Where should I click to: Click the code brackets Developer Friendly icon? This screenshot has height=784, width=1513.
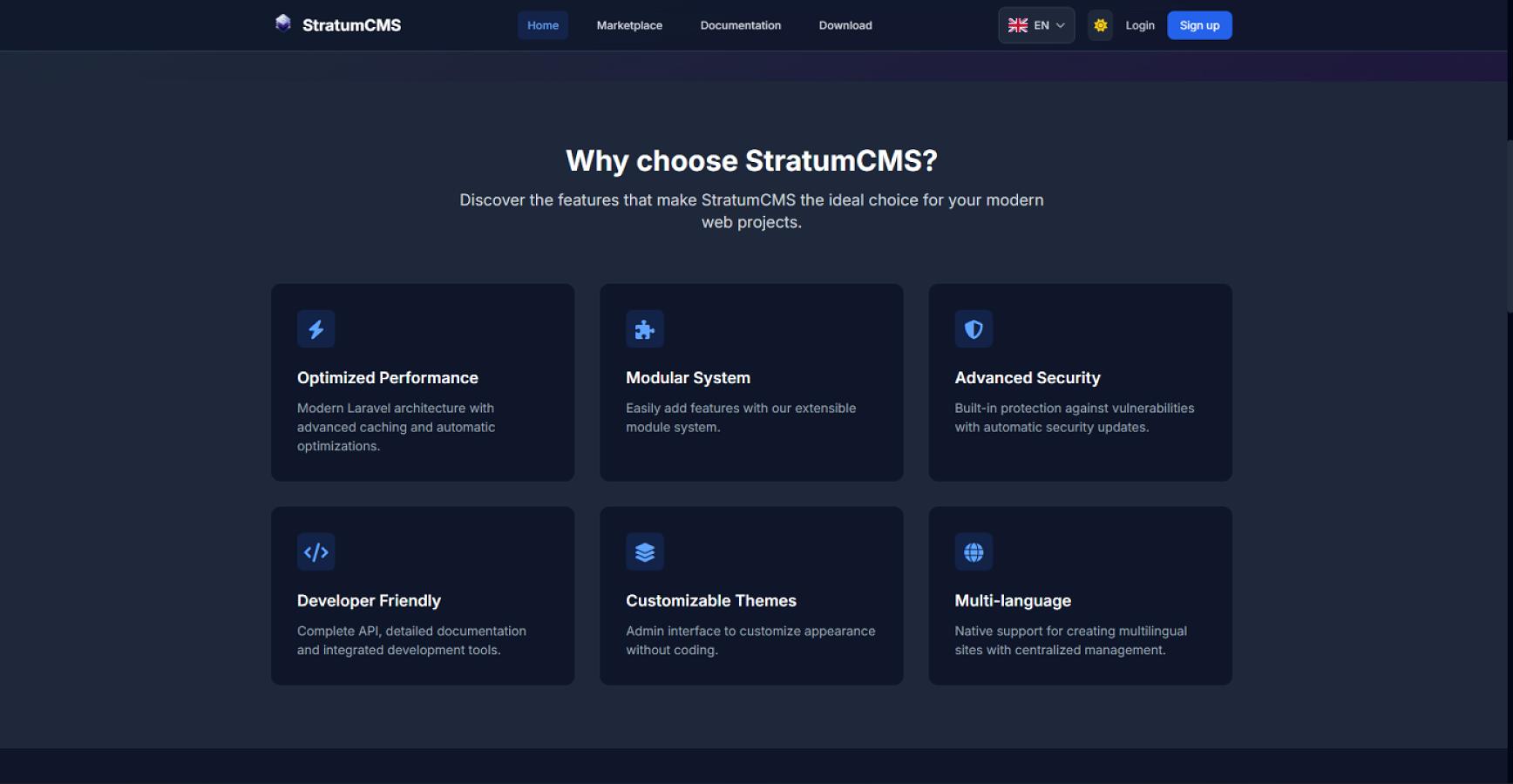[x=315, y=552]
